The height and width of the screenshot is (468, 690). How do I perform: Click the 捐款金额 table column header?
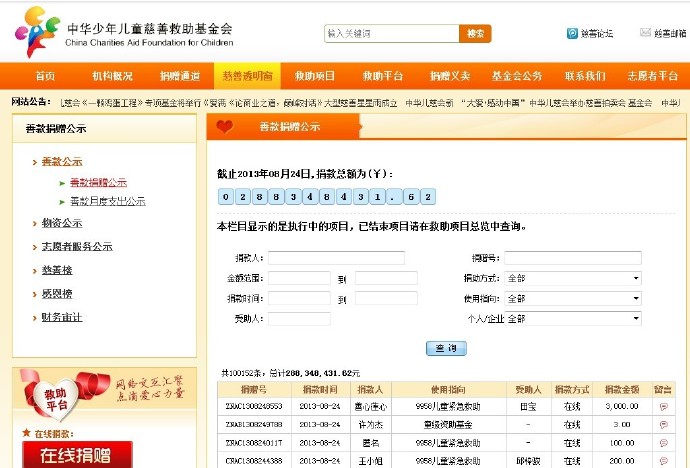[x=622, y=389]
